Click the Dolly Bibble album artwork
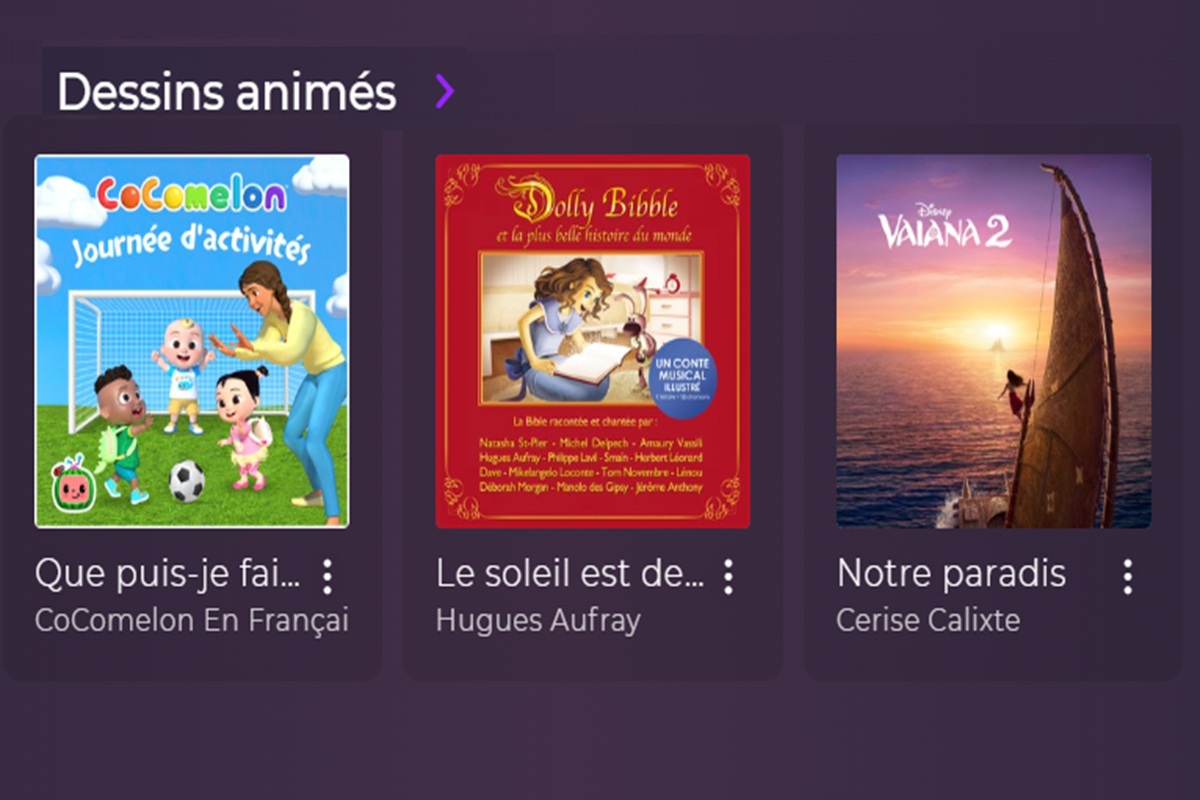1200x800 pixels. (x=593, y=340)
